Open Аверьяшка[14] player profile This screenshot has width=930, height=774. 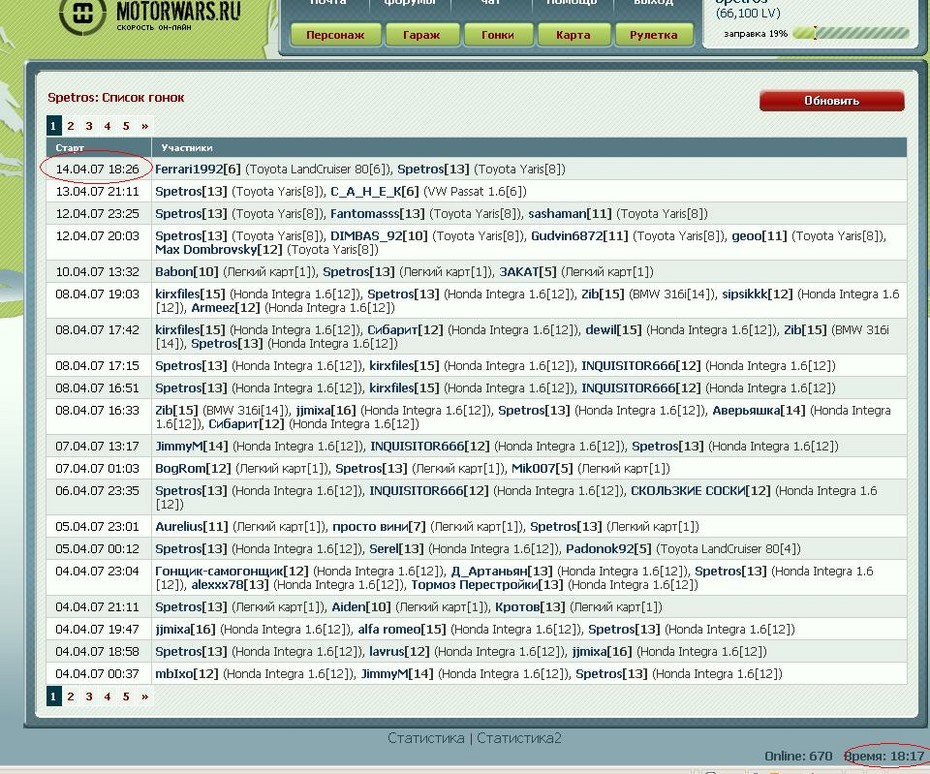759,410
